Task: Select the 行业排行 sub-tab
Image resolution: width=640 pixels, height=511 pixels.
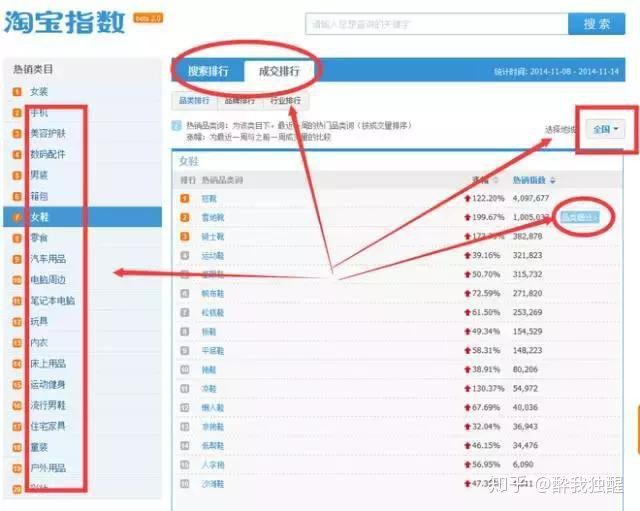Action: pyautogui.click(x=285, y=101)
